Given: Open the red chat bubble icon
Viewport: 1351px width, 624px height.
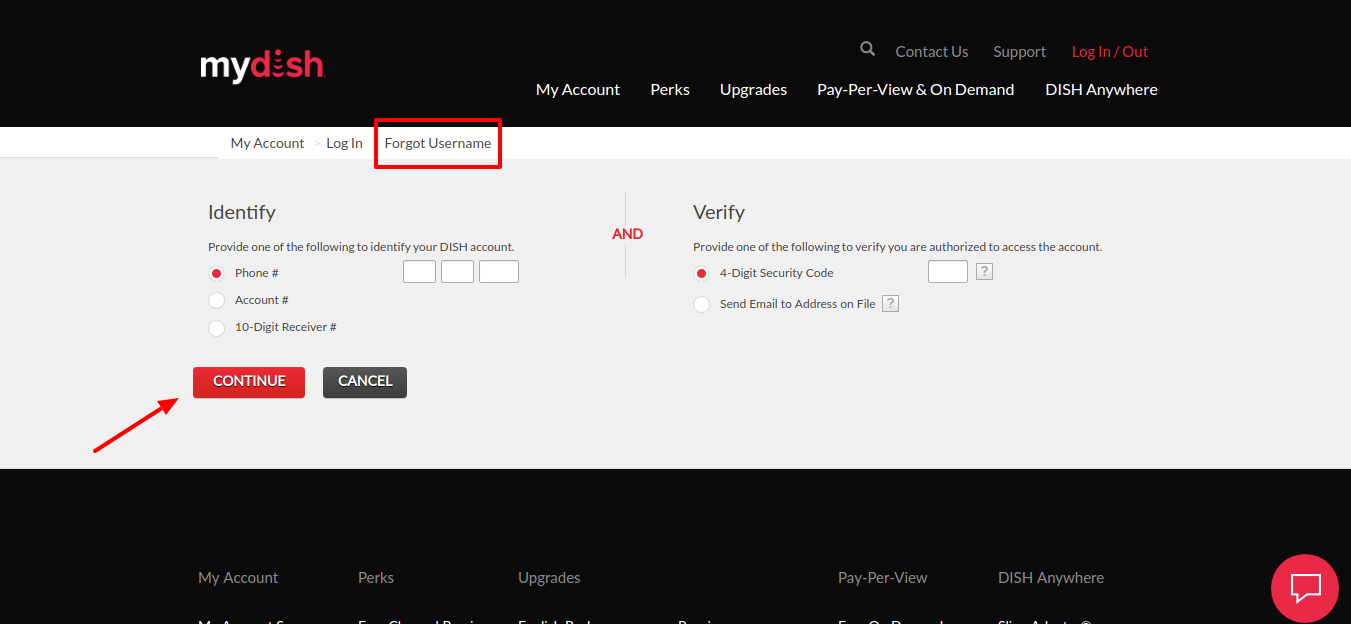Looking at the screenshot, I should (x=1305, y=588).
